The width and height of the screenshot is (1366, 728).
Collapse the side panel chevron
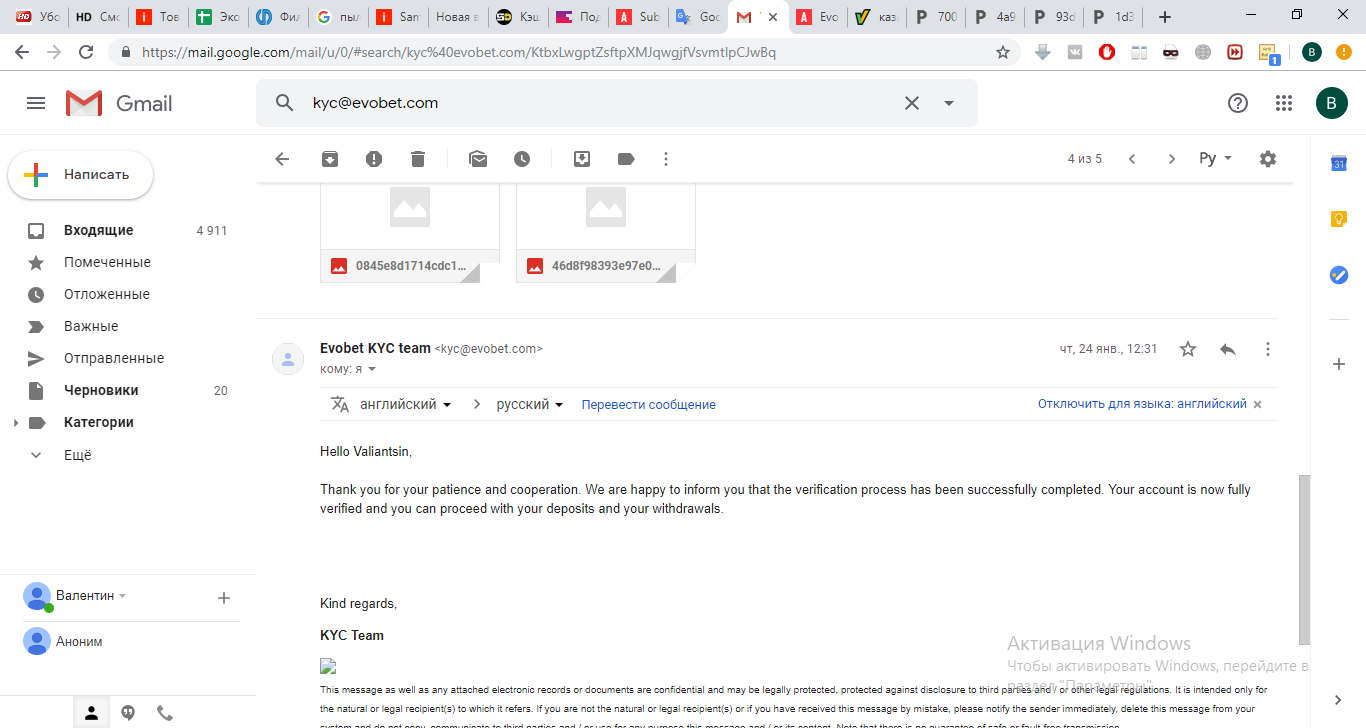pyautogui.click(x=1339, y=700)
